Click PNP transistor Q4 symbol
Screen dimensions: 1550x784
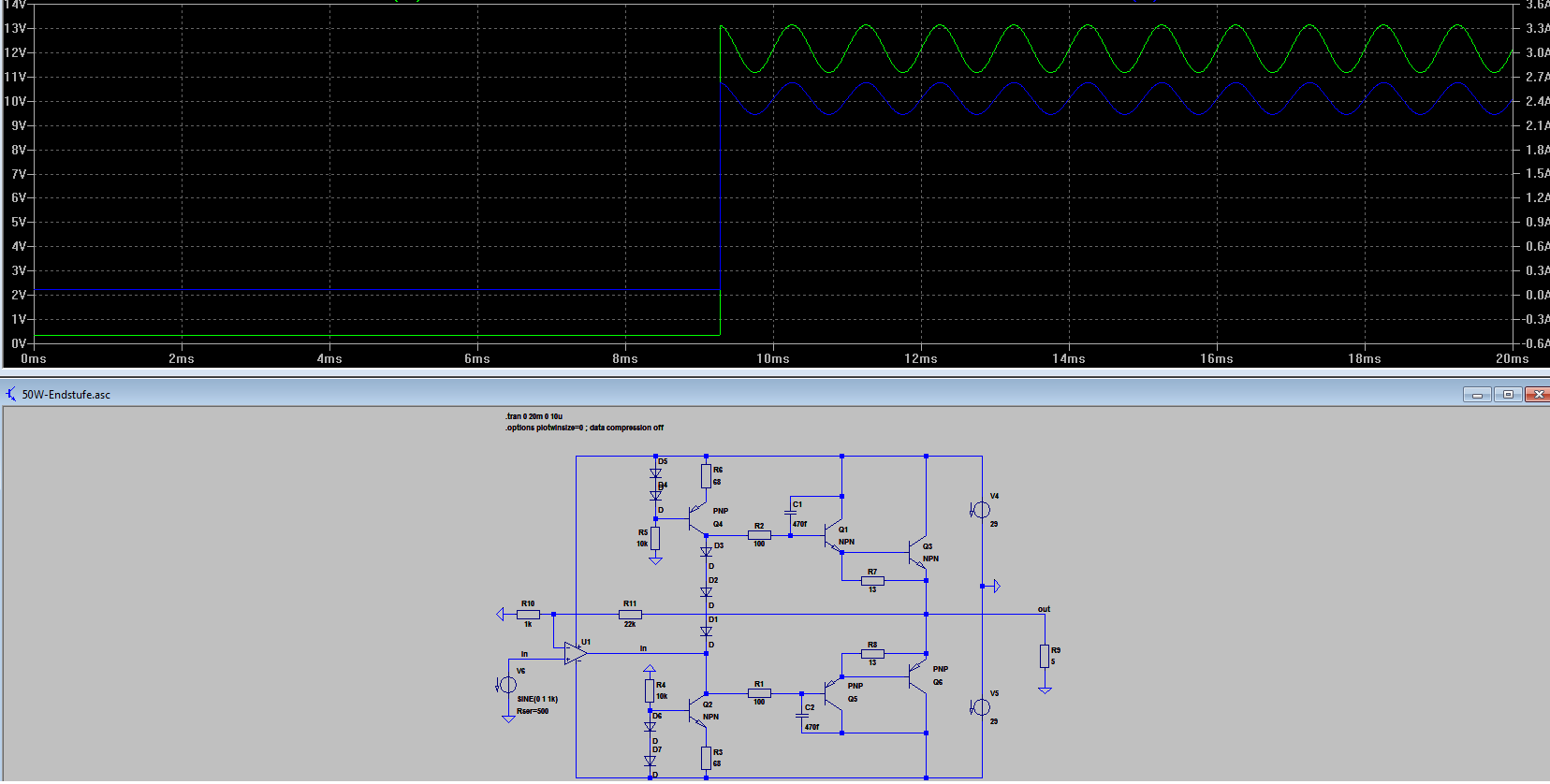pyautogui.click(x=696, y=519)
